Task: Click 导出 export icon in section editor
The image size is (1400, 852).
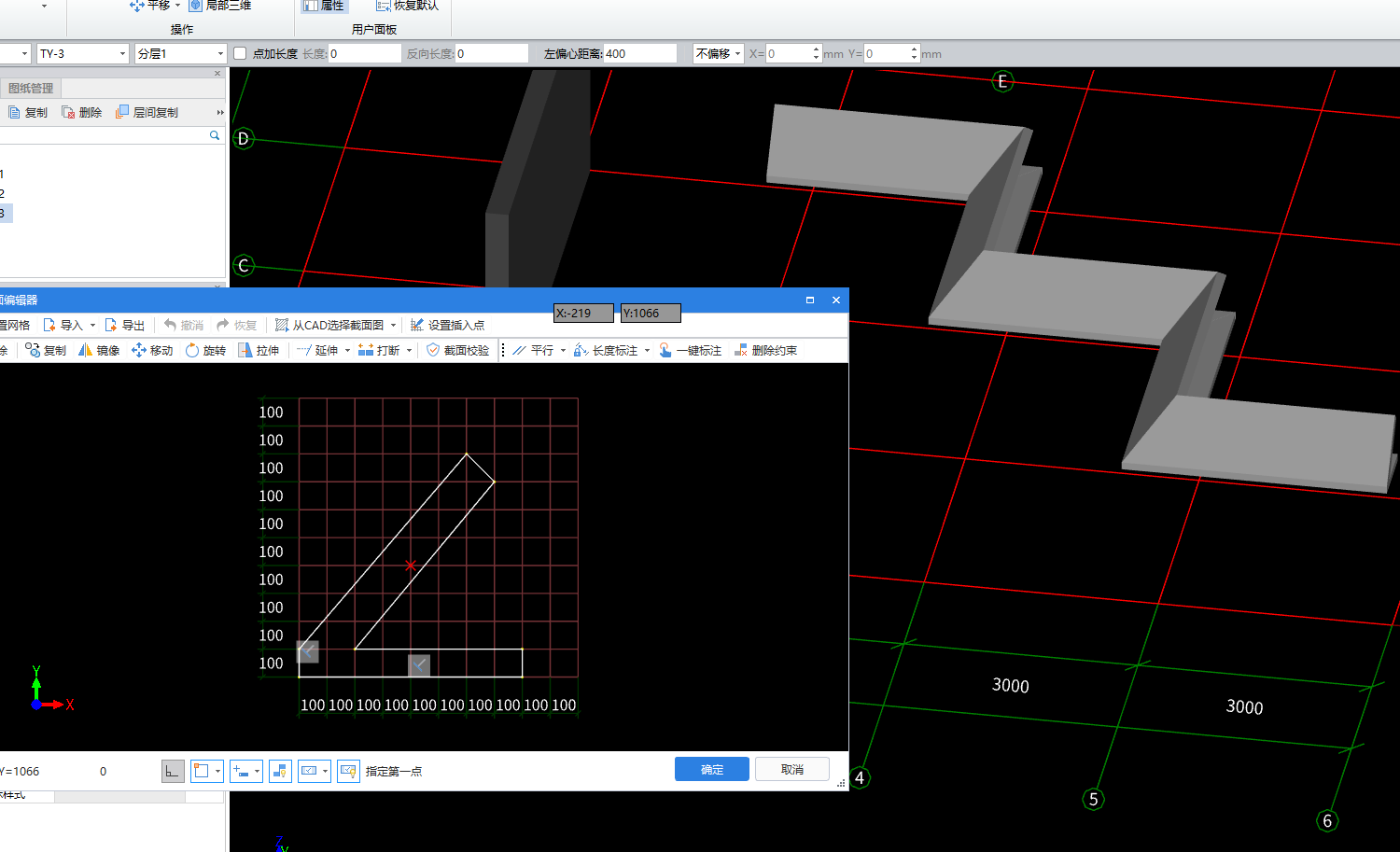Action: point(111,325)
